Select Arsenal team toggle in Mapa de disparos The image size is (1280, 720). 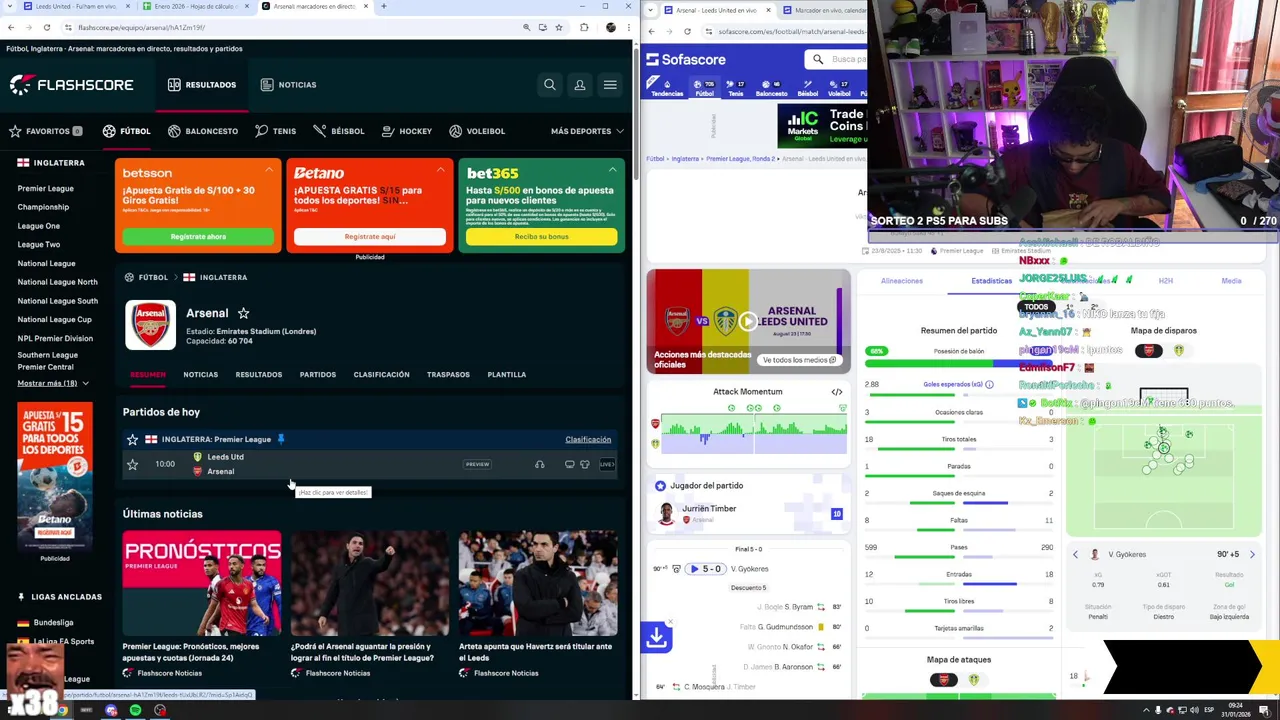[x=1148, y=350]
